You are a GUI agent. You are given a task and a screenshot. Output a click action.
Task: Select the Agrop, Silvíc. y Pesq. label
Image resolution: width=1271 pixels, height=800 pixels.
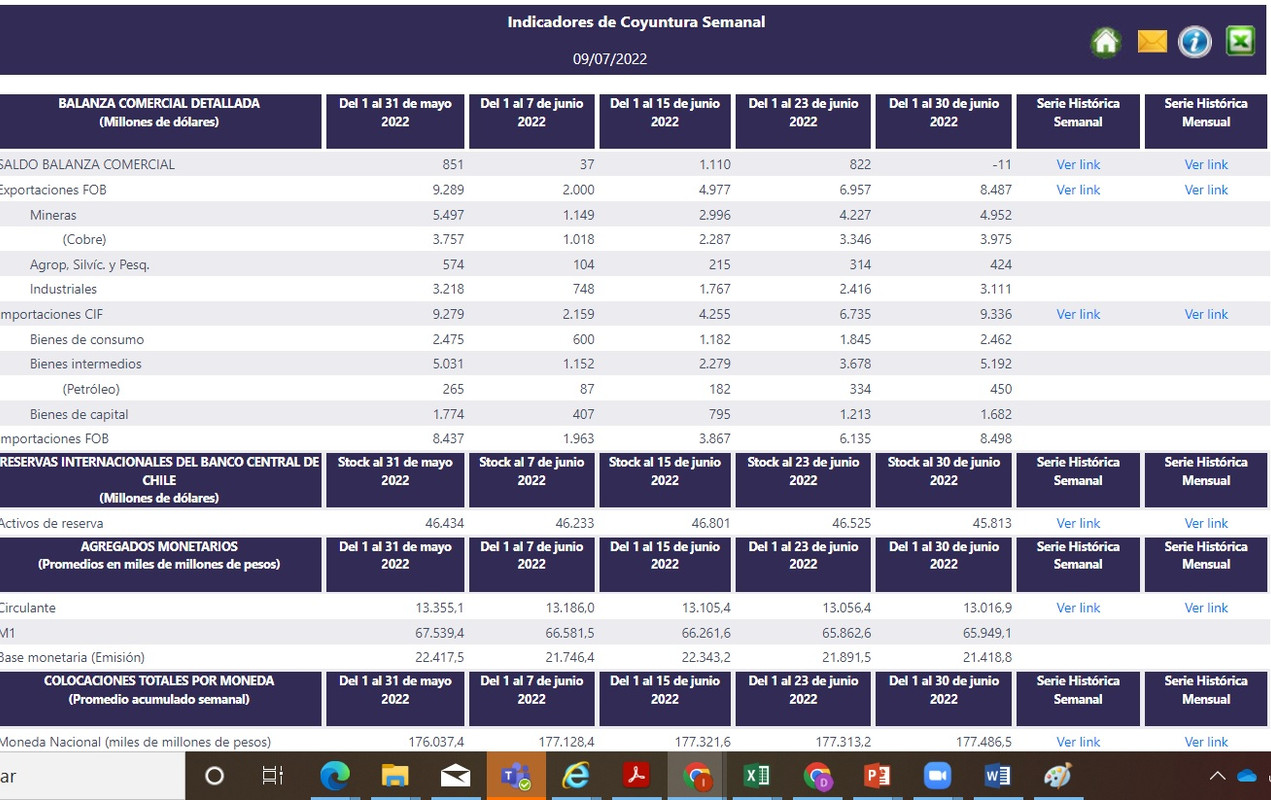tap(90, 265)
